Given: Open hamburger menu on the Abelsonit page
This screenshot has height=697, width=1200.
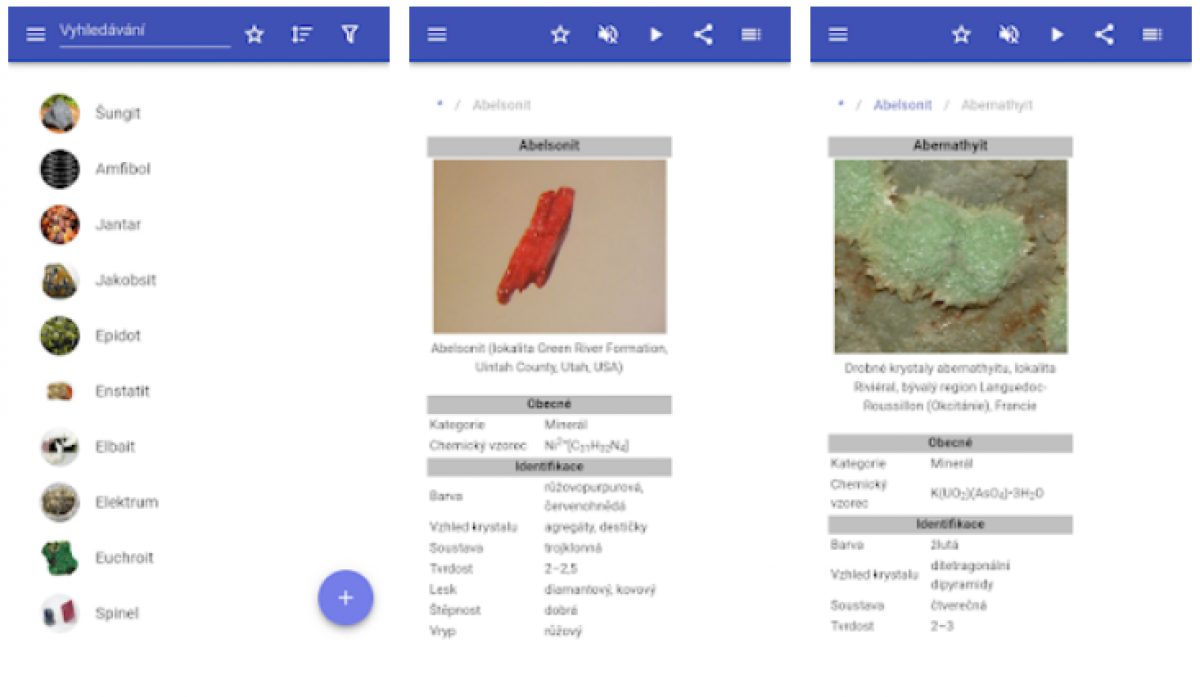Looking at the screenshot, I should point(437,35).
